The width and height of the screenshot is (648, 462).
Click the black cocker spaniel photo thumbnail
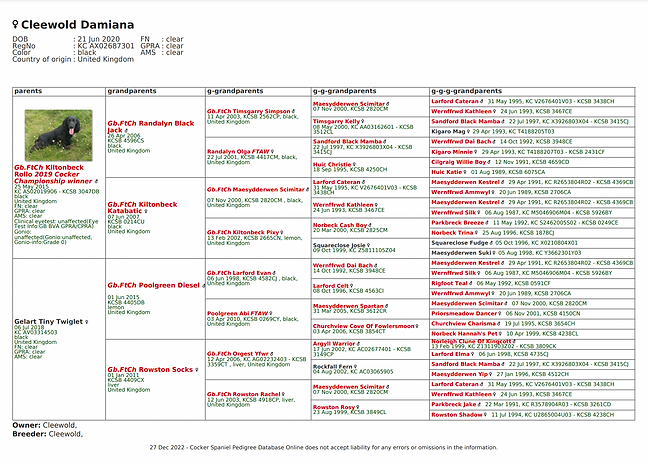pos(58,135)
